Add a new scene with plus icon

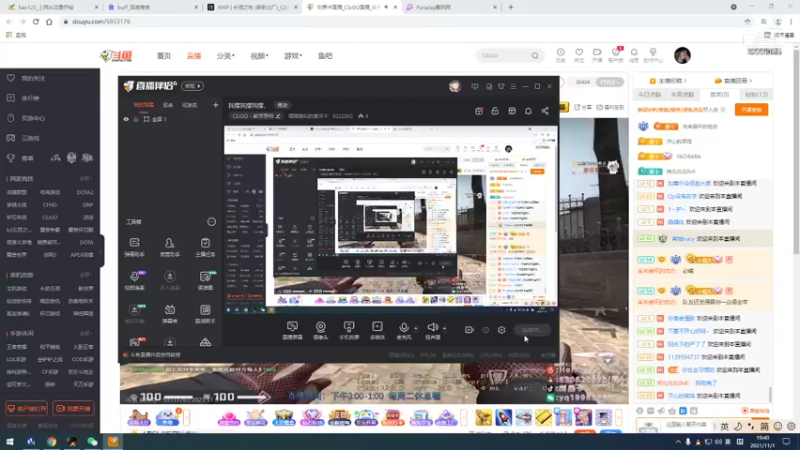pyautogui.click(x=215, y=105)
